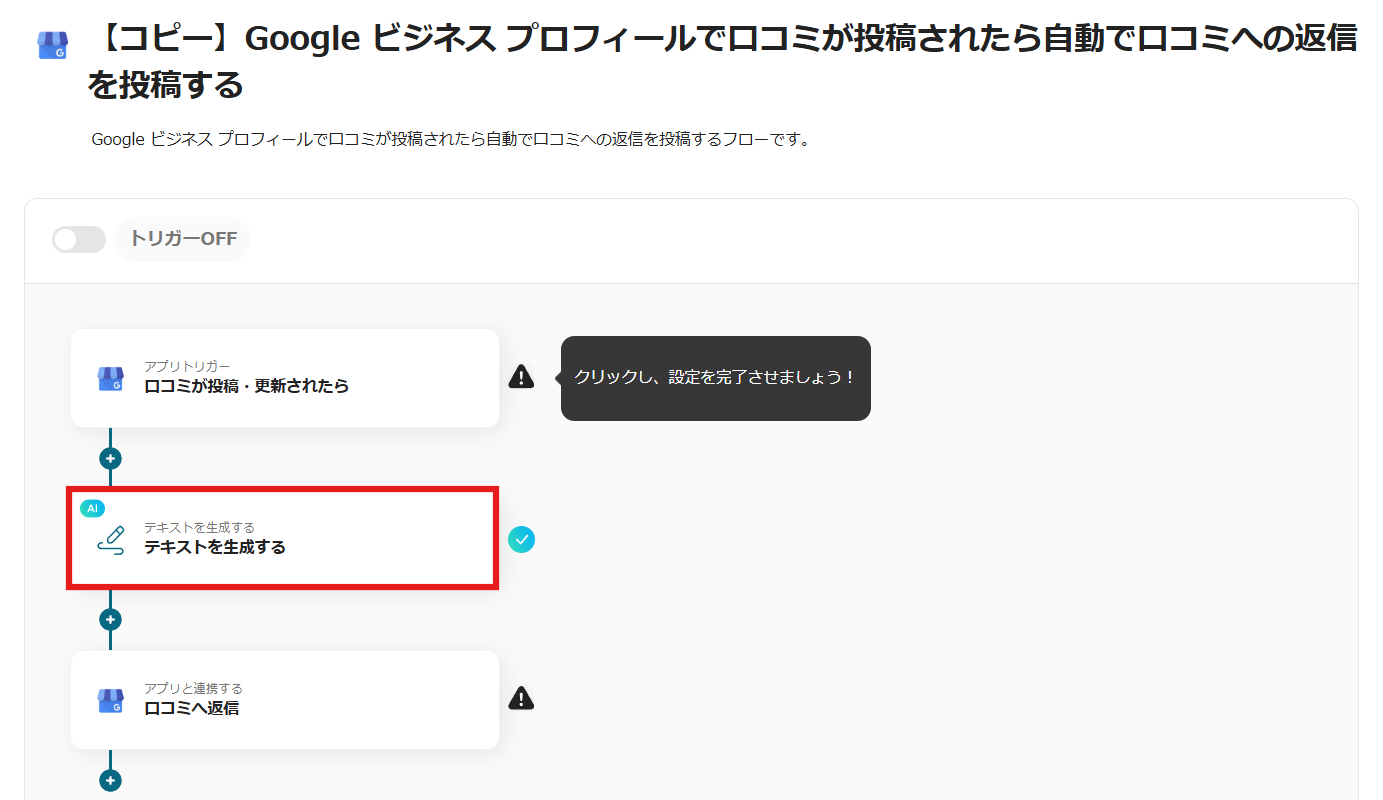Click the クリックし、設定を完了させましょう！ tooltip
This screenshot has width=1383, height=800.
click(x=715, y=378)
